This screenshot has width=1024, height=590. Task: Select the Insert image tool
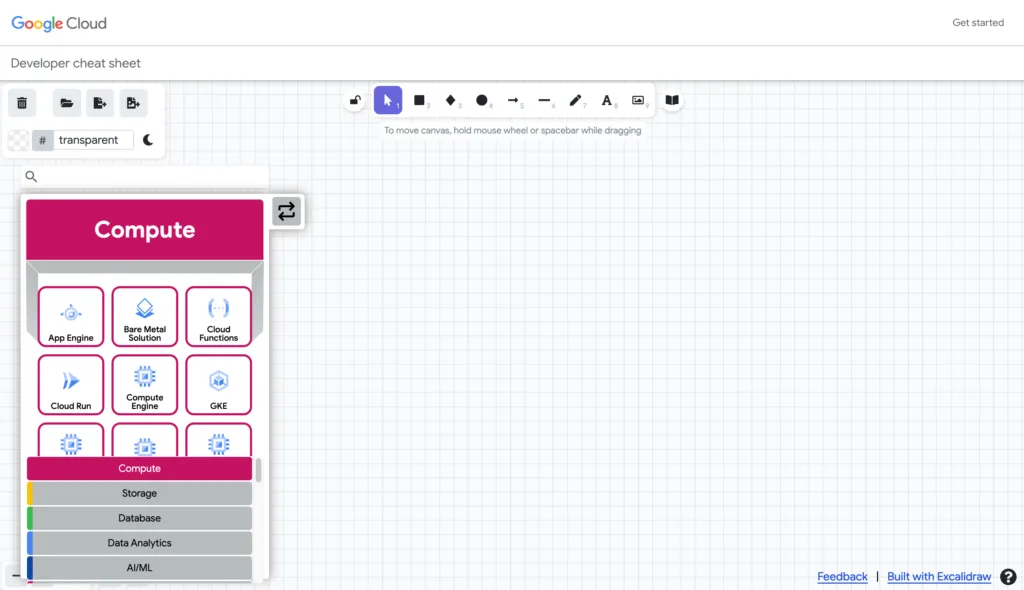[638, 101]
